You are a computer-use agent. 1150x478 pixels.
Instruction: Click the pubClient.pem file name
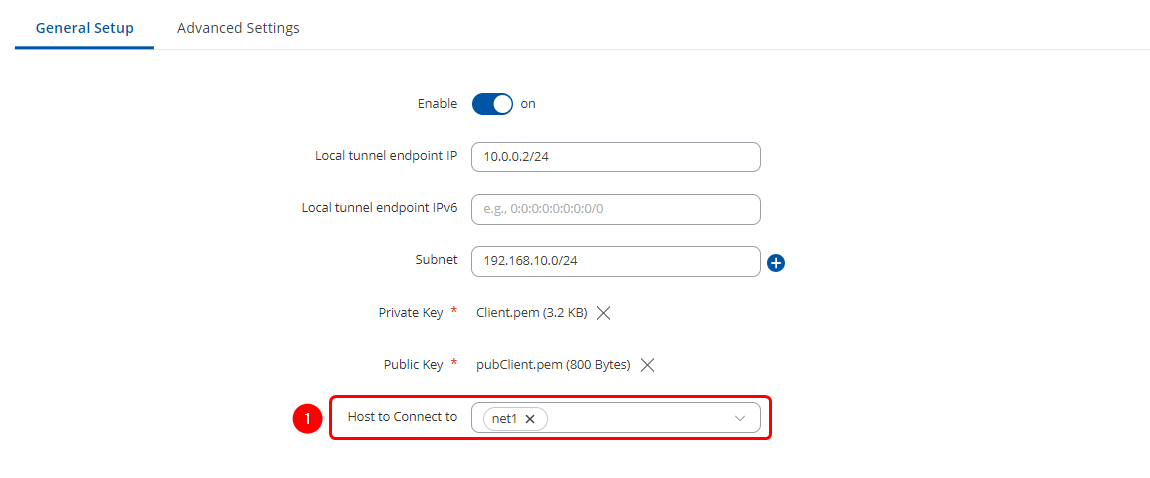coord(553,365)
